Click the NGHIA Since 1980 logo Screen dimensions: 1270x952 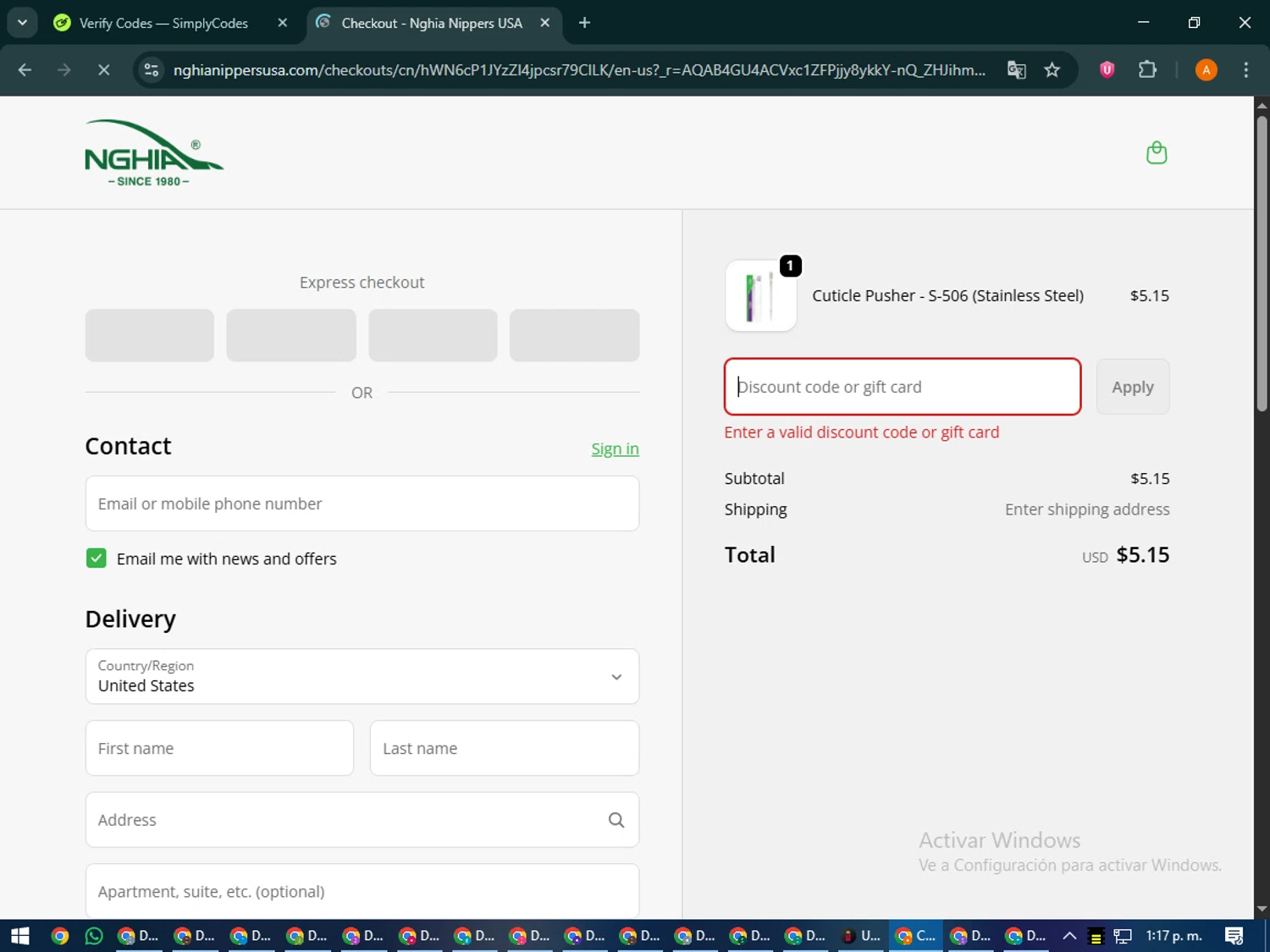pyautogui.click(x=153, y=153)
